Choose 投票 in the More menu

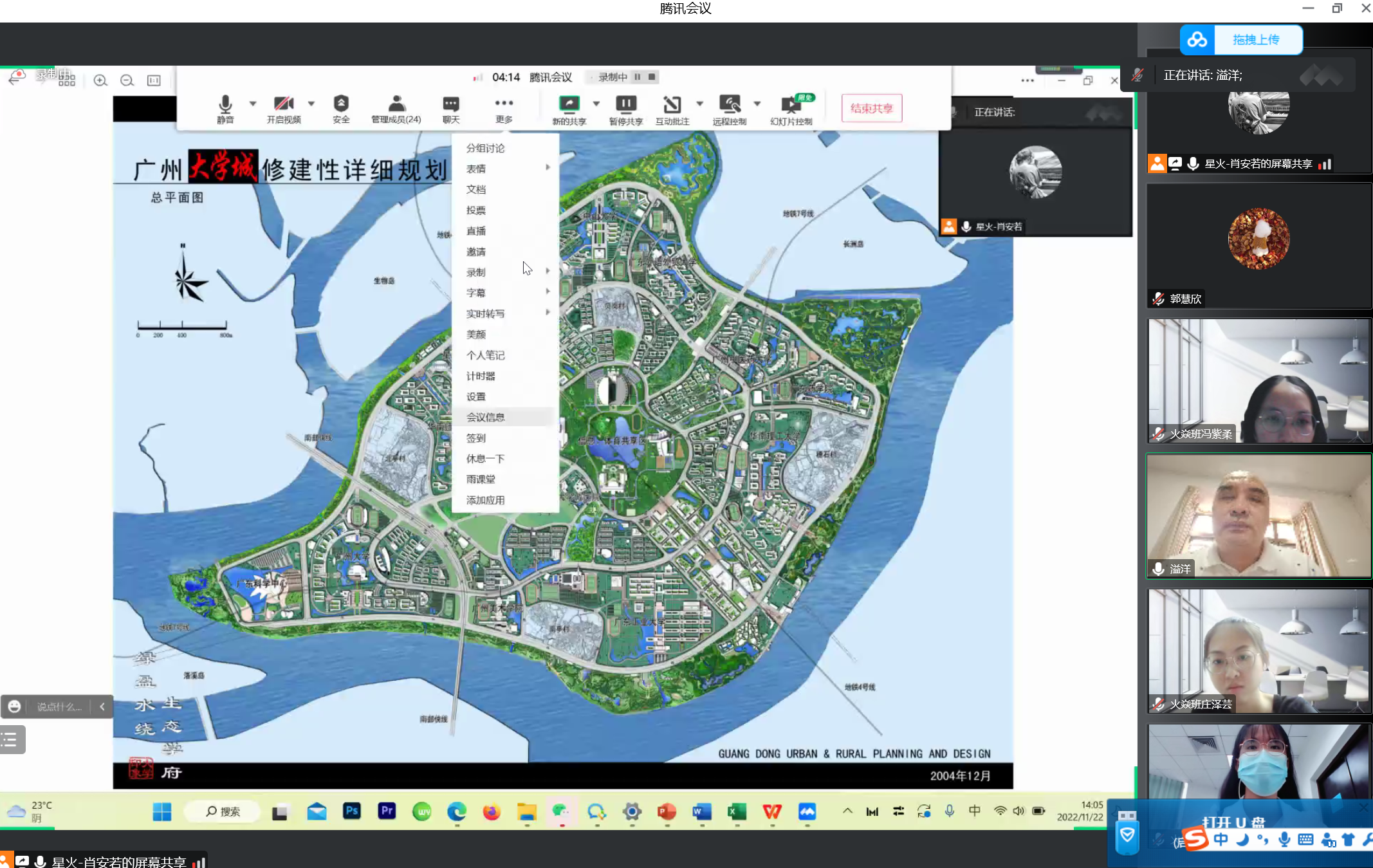coord(476,210)
